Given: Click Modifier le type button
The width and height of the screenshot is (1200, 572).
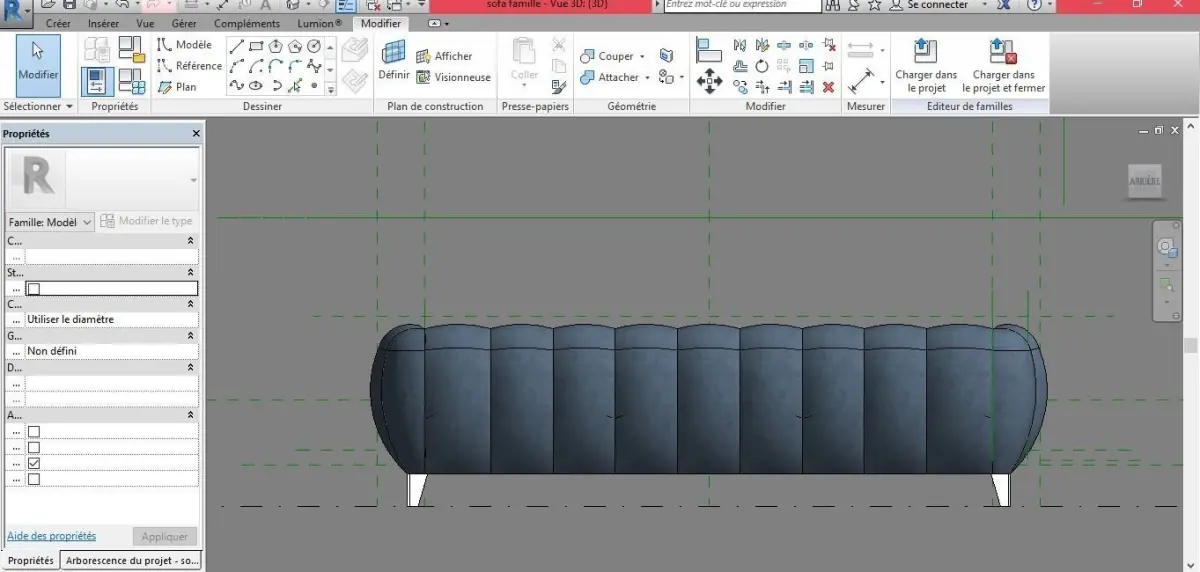Looking at the screenshot, I should click(147, 221).
